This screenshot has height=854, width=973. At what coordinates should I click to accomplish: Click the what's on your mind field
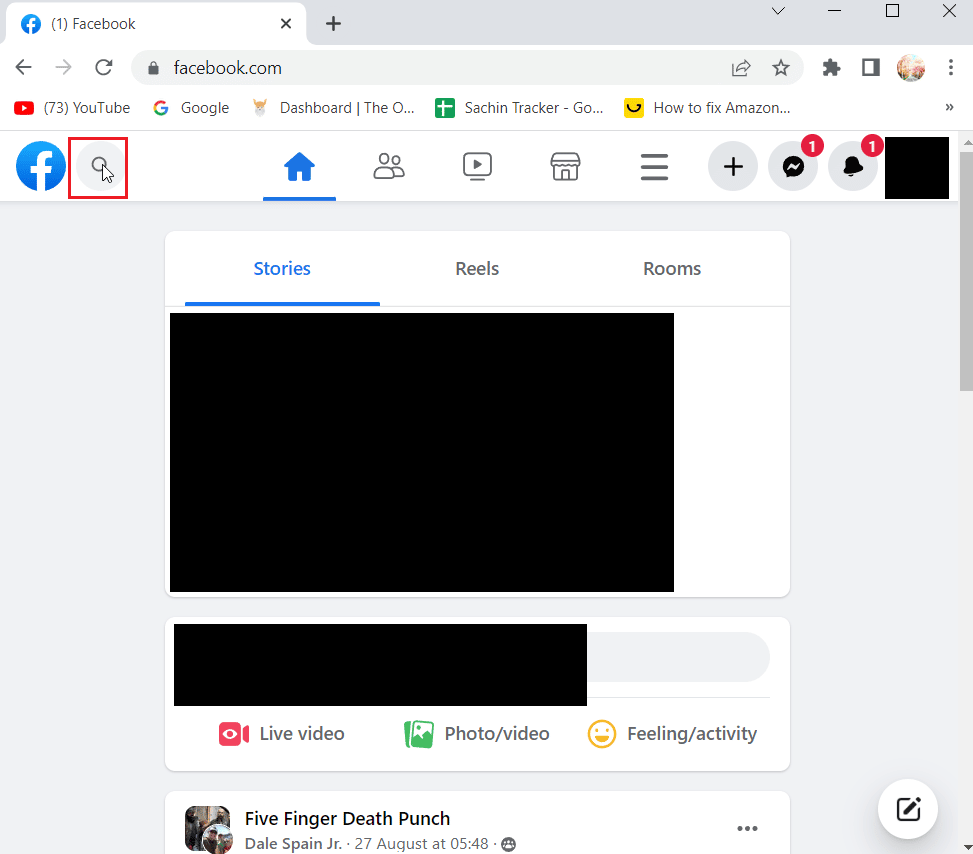click(678, 657)
